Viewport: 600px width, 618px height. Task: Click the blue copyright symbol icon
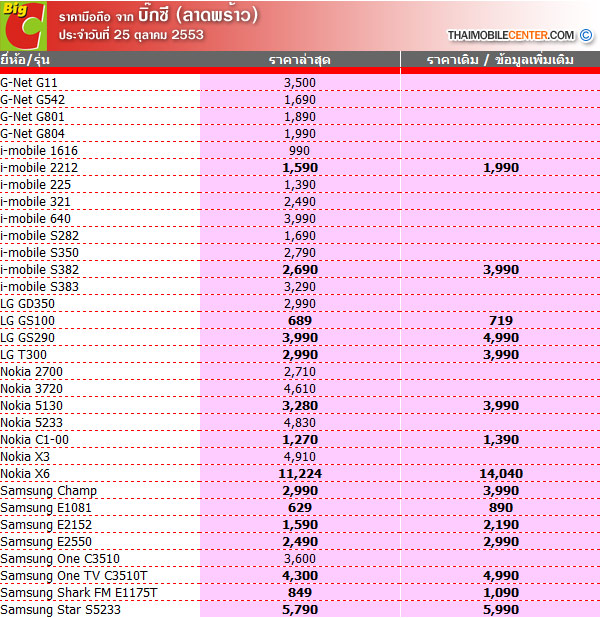click(586, 35)
